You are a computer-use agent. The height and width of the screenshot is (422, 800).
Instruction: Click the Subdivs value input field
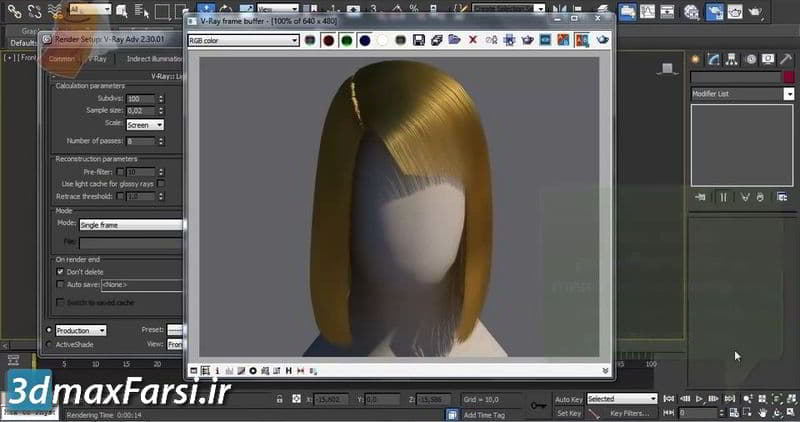pyautogui.click(x=138, y=100)
